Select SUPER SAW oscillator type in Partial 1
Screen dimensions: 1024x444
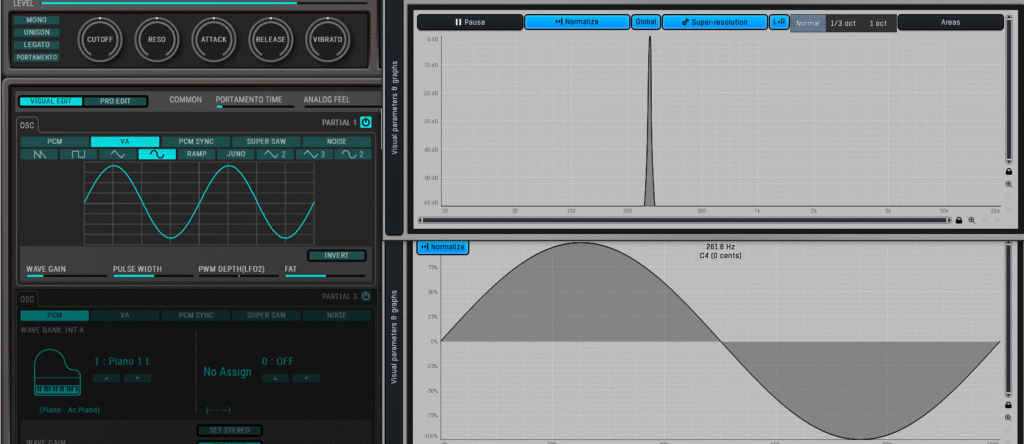pyautogui.click(x=267, y=141)
